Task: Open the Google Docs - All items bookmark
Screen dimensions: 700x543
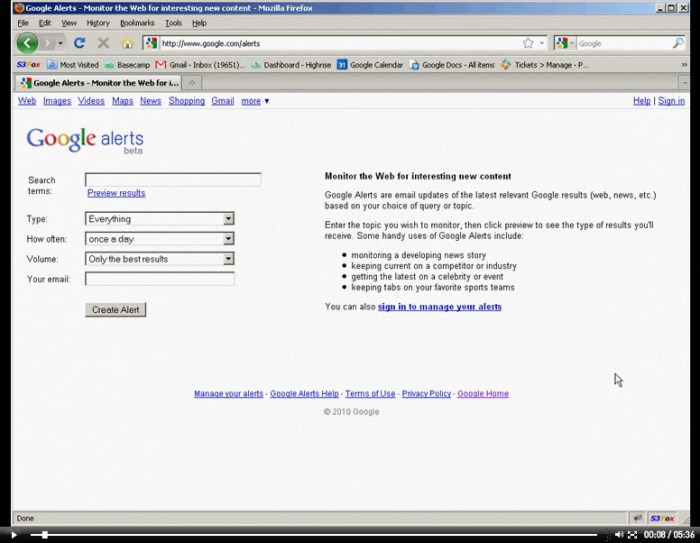Action: click(x=452, y=65)
